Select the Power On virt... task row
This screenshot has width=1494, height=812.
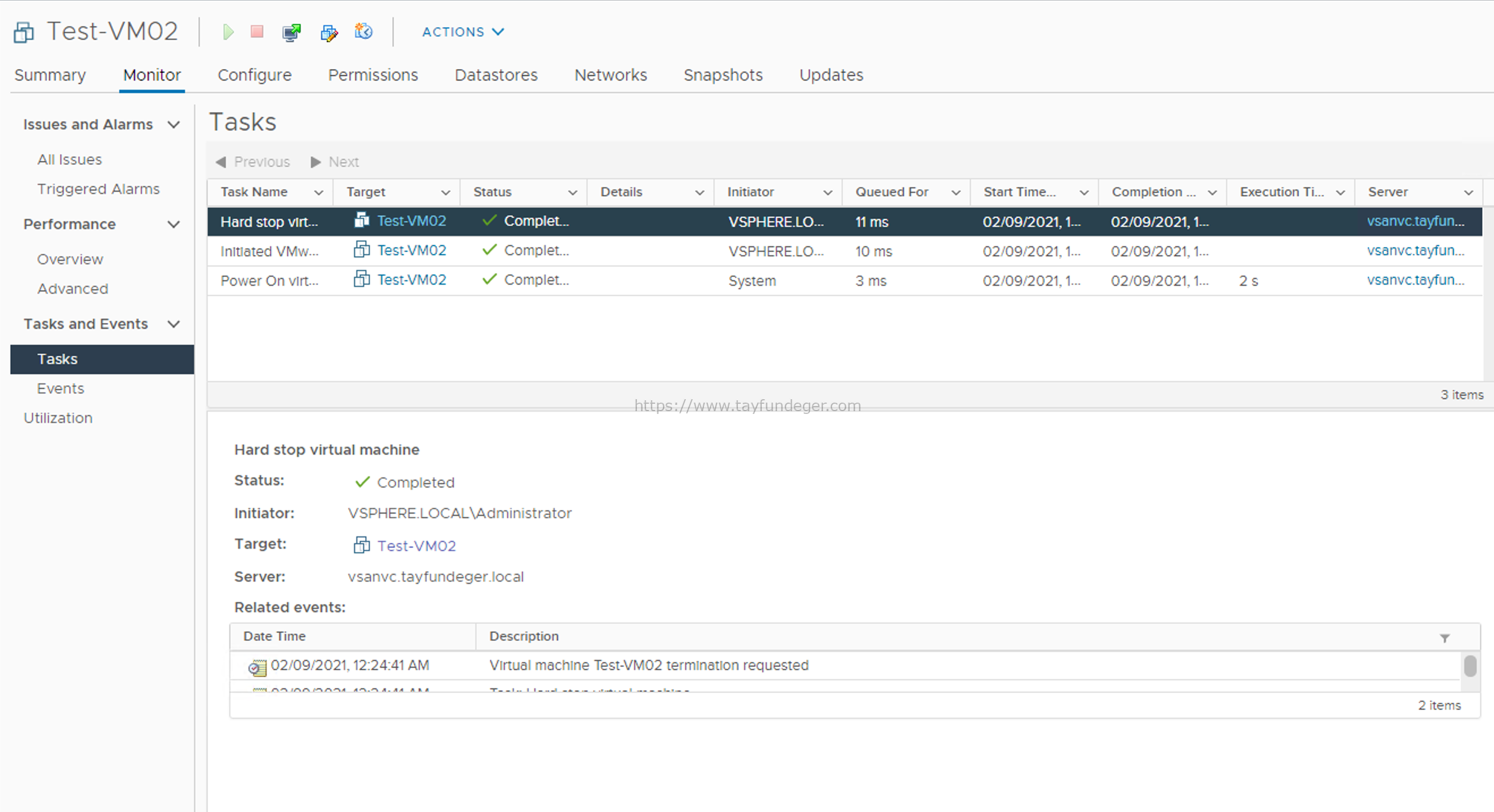coord(845,281)
